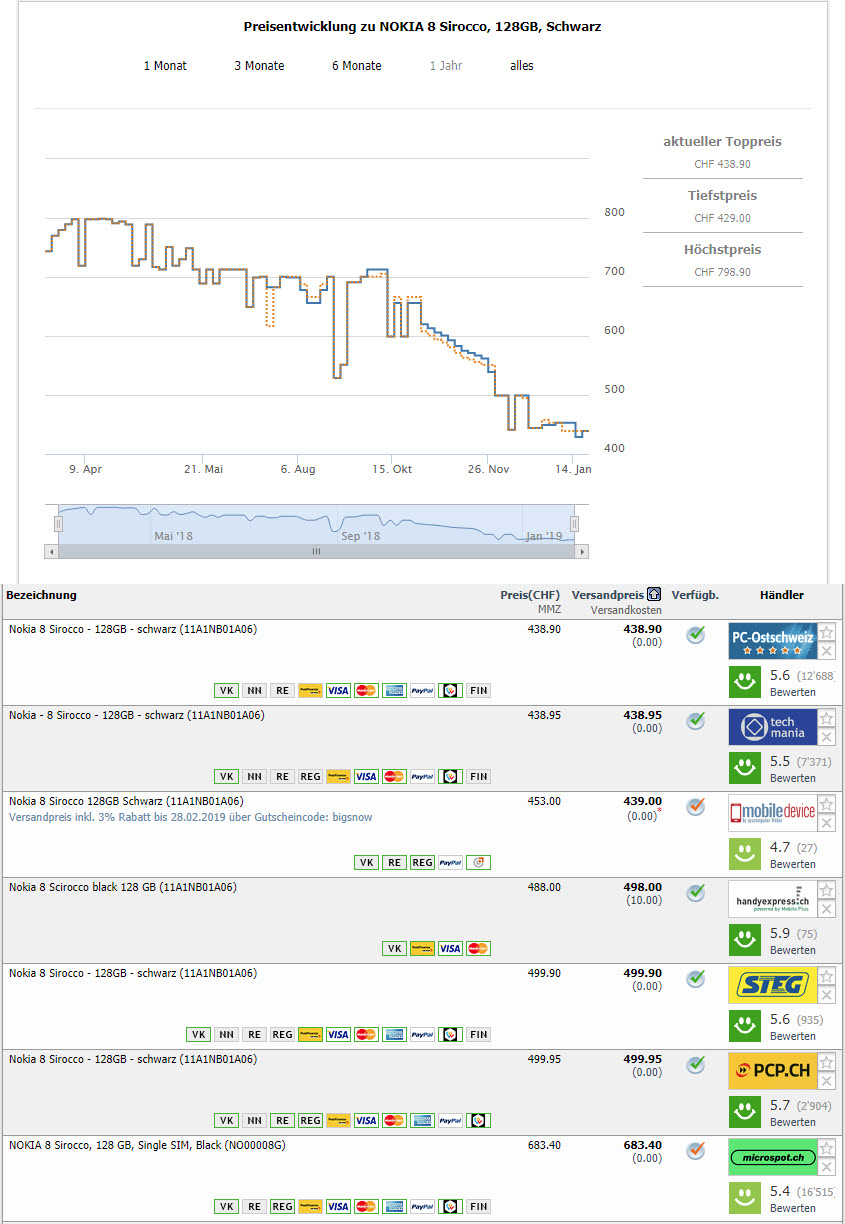Open the tech mania merchant logo
845x1224 pixels.
point(773,727)
